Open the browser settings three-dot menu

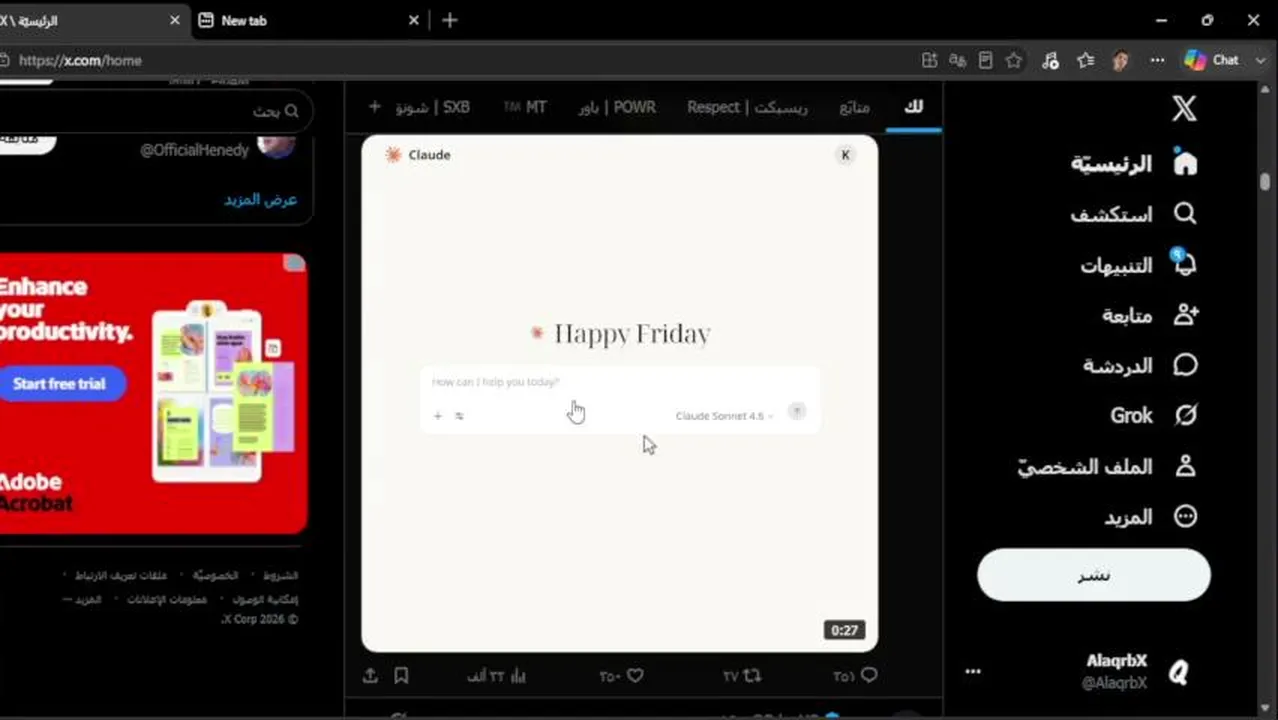(1157, 60)
